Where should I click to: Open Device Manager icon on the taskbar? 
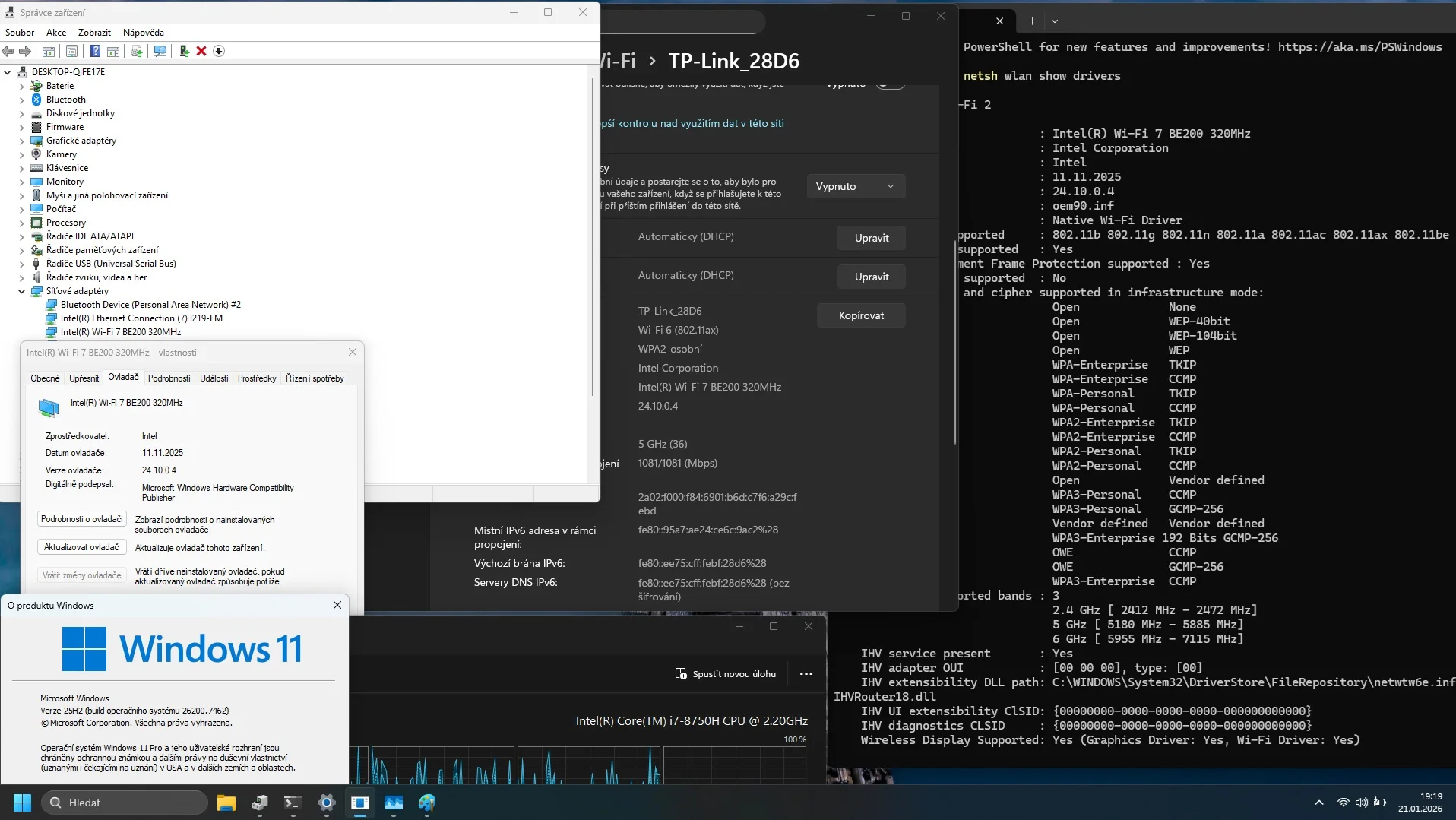tap(260, 803)
